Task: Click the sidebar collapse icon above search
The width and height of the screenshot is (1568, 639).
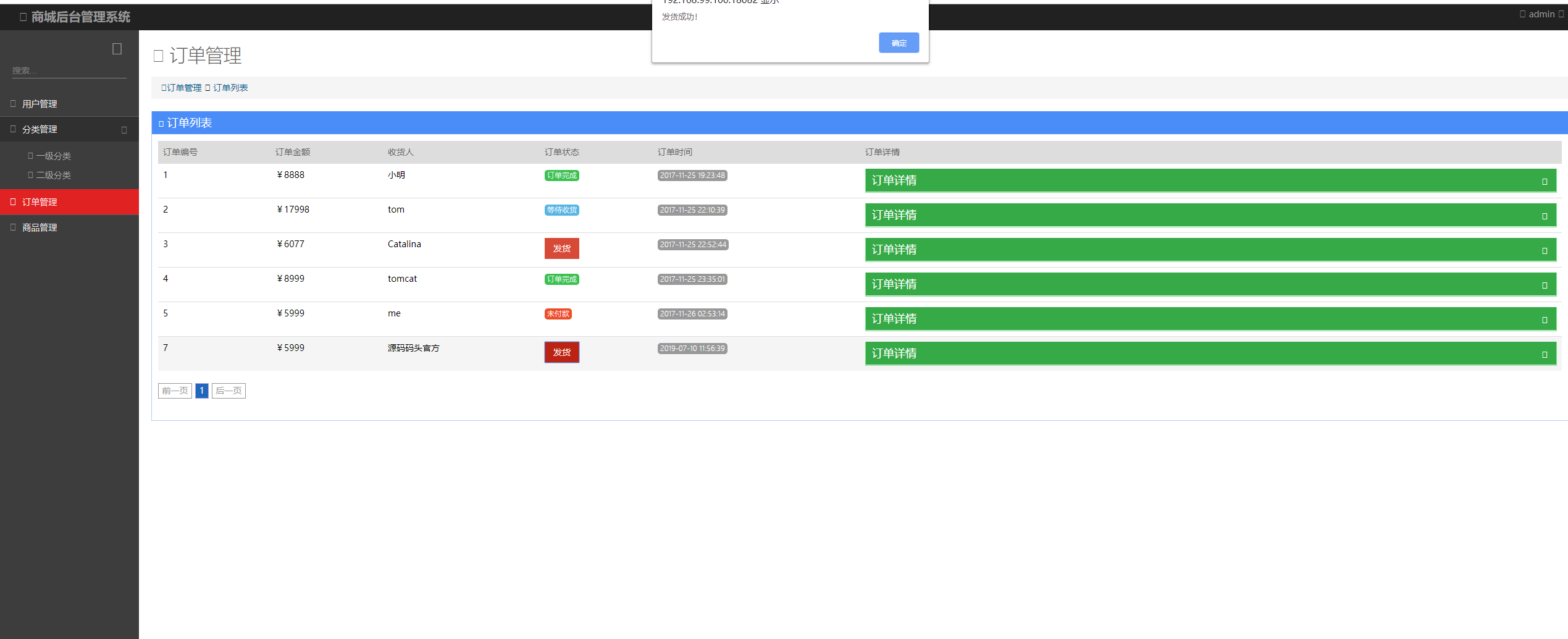Action: (x=117, y=49)
